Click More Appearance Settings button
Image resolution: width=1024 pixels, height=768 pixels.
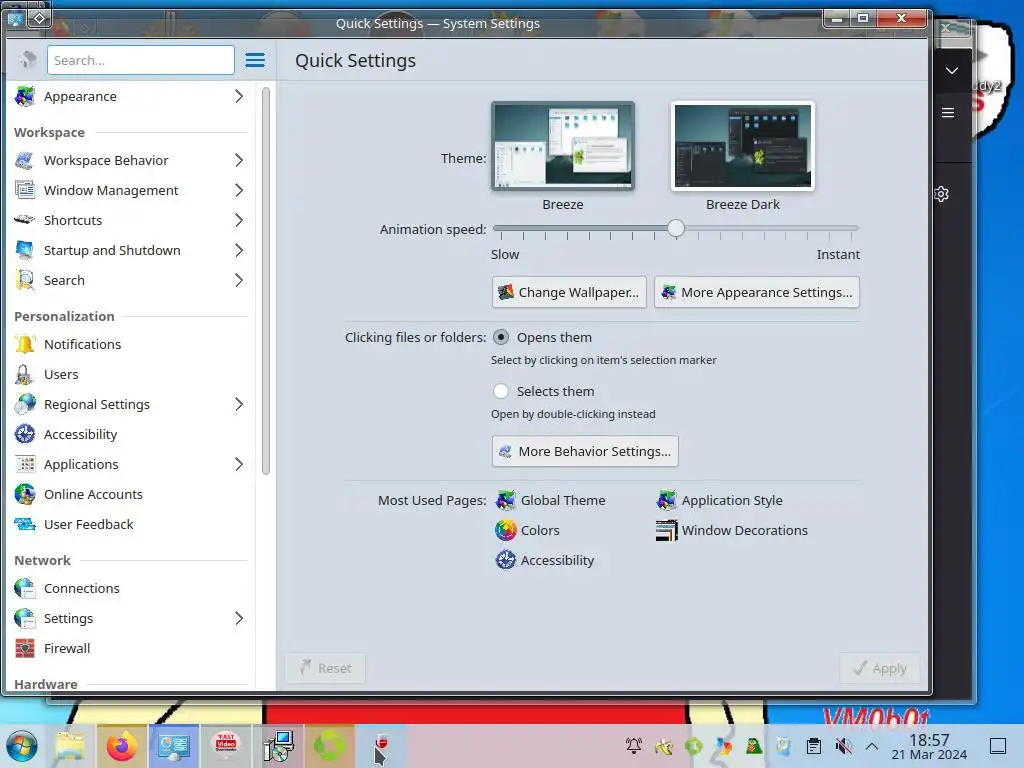pyautogui.click(x=757, y=293)
